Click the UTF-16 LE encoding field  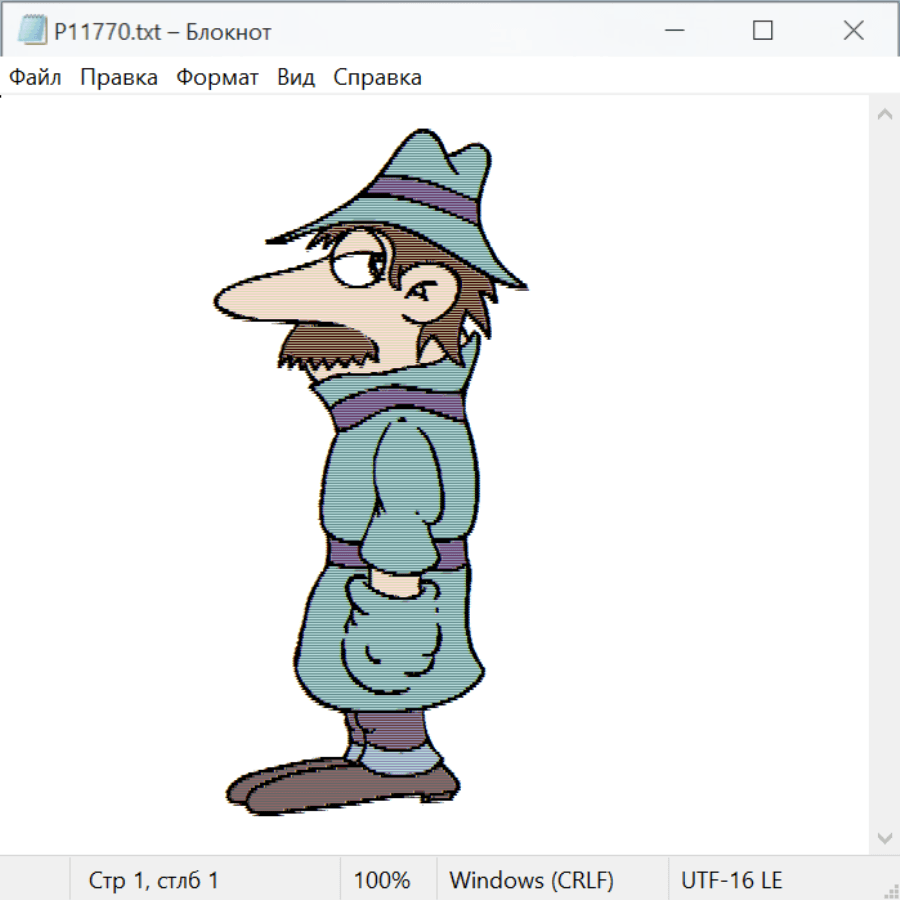coord(732,881)
